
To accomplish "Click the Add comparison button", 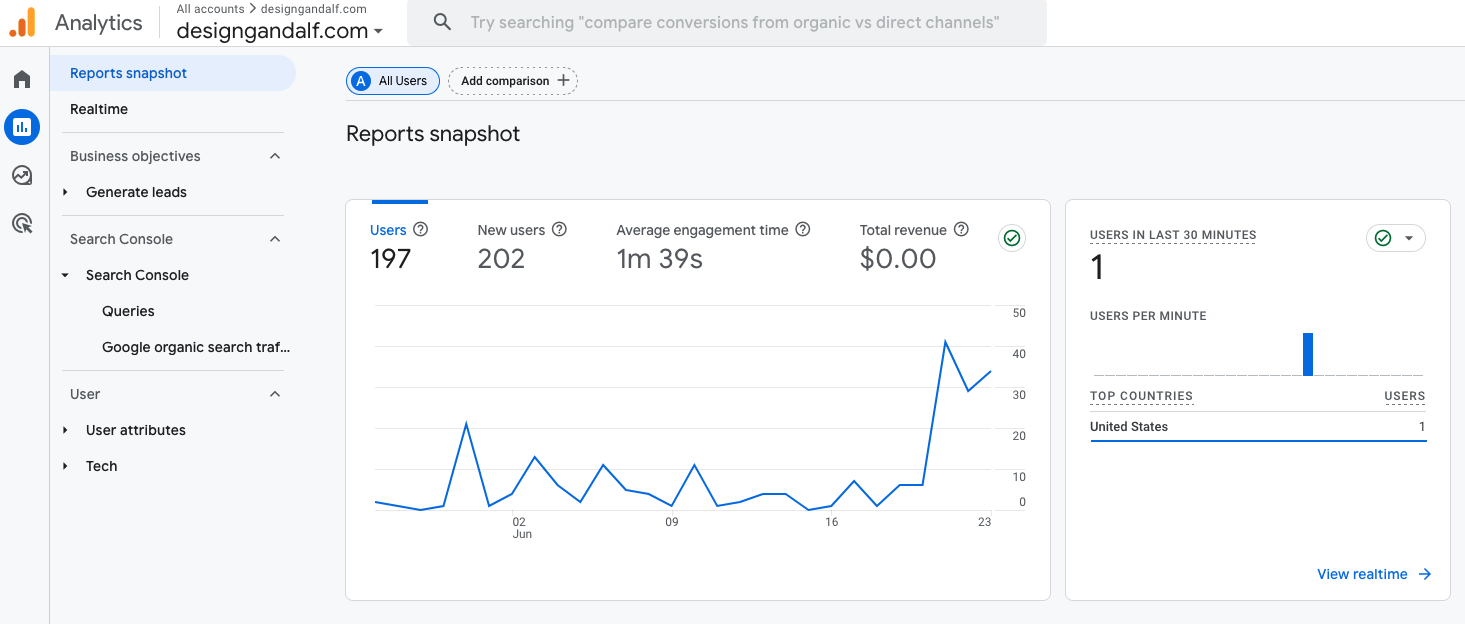I will [513, 81].
